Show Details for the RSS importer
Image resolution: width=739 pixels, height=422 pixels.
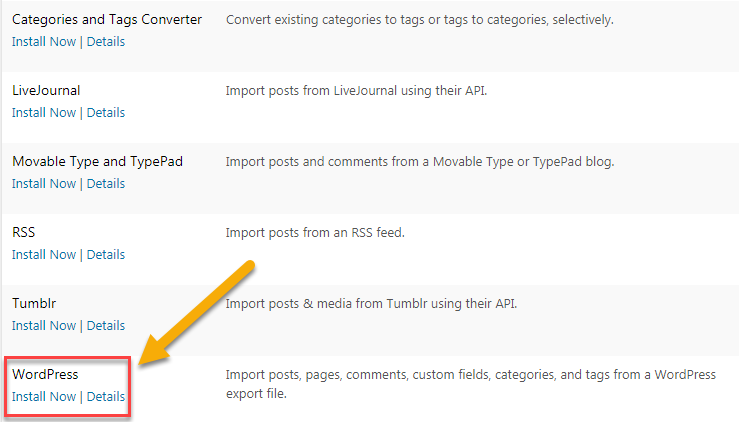[x=106, y=254]
